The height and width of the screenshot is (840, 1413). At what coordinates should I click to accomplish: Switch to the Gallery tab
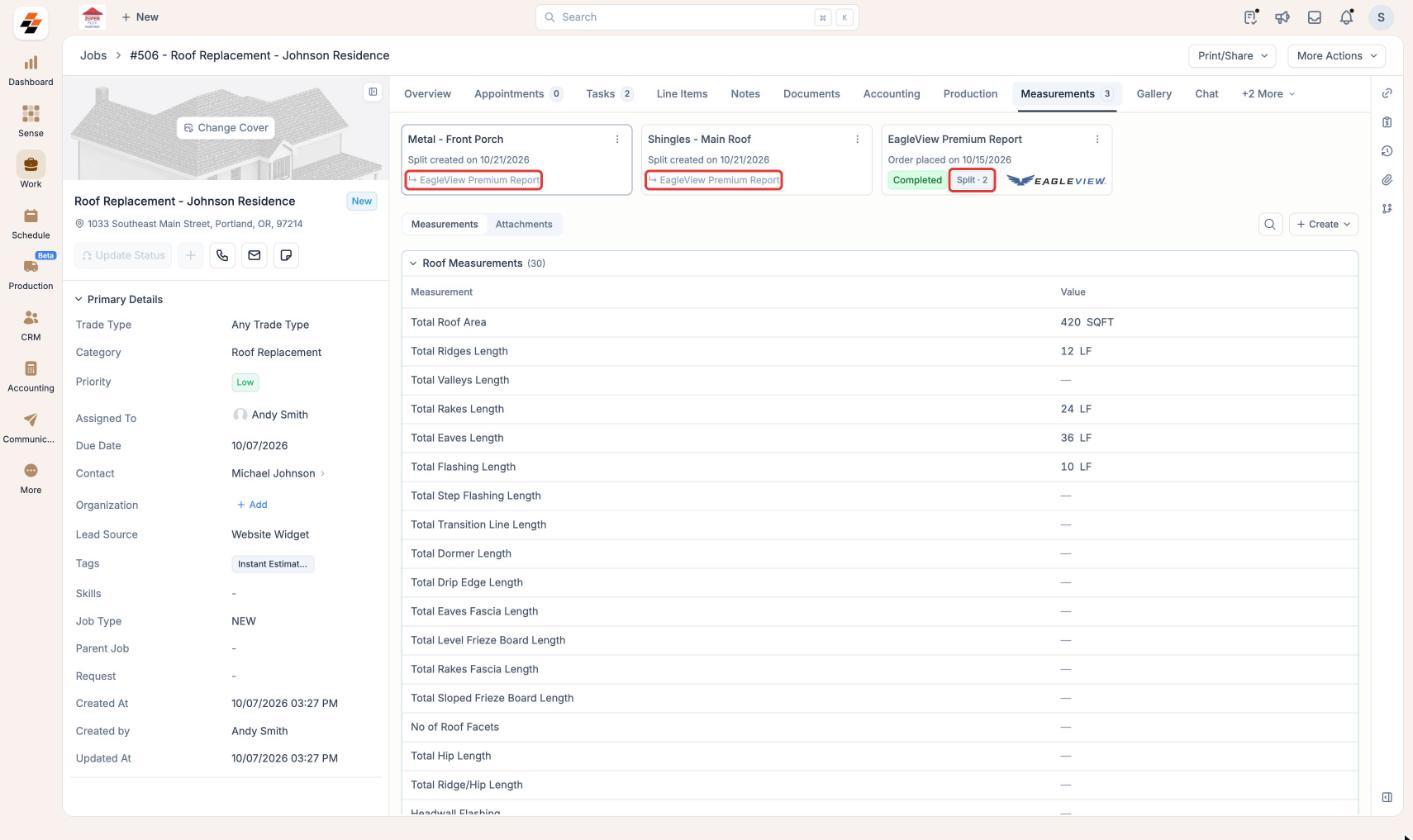pos(1154,94)
